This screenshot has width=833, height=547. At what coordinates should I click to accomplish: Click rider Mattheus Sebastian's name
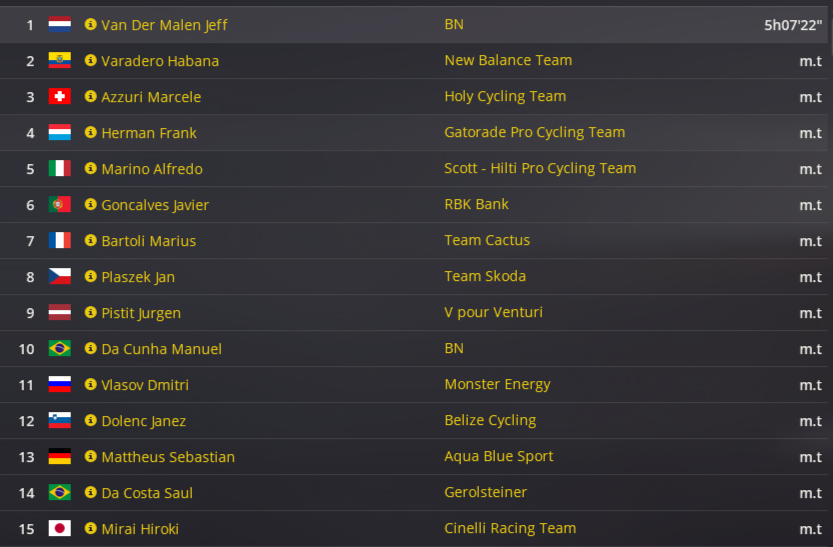pos(168,457)
